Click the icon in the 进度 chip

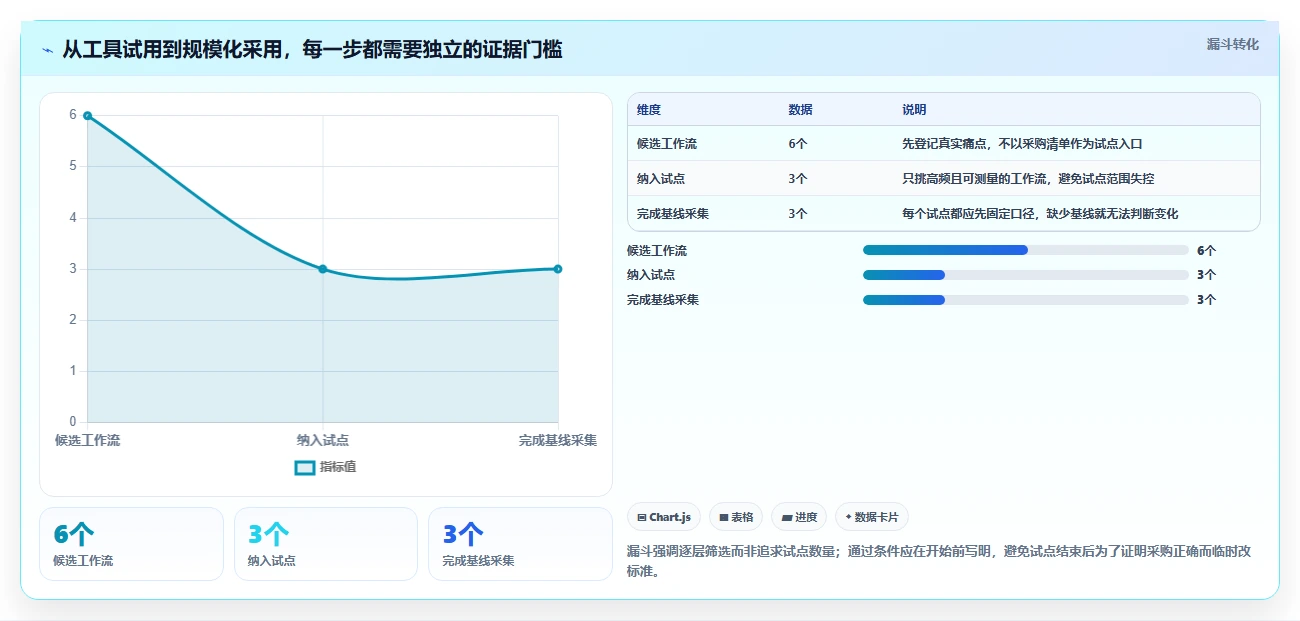coord(786,518)
